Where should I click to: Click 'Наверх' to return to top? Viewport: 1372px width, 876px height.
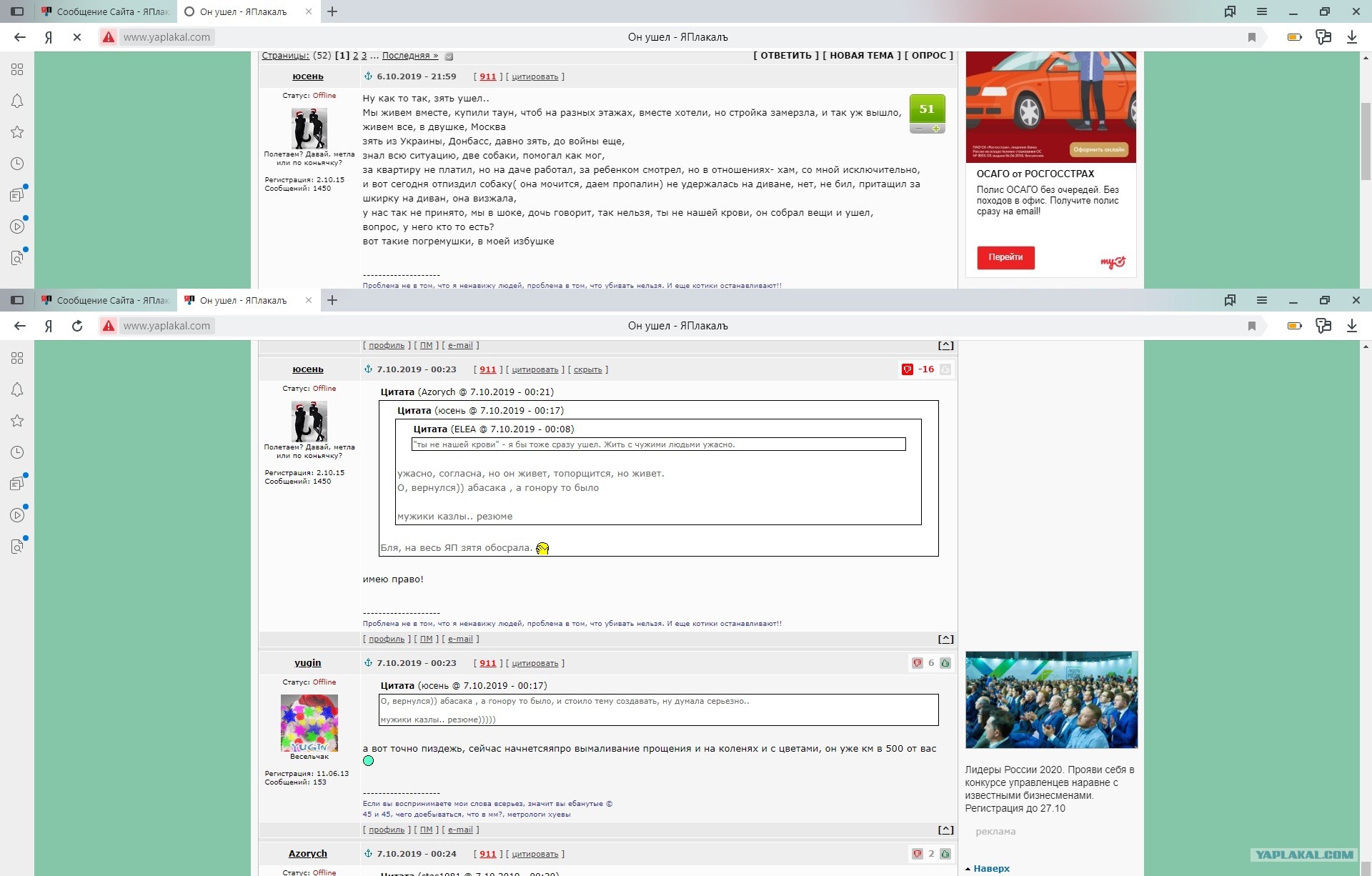991,869
